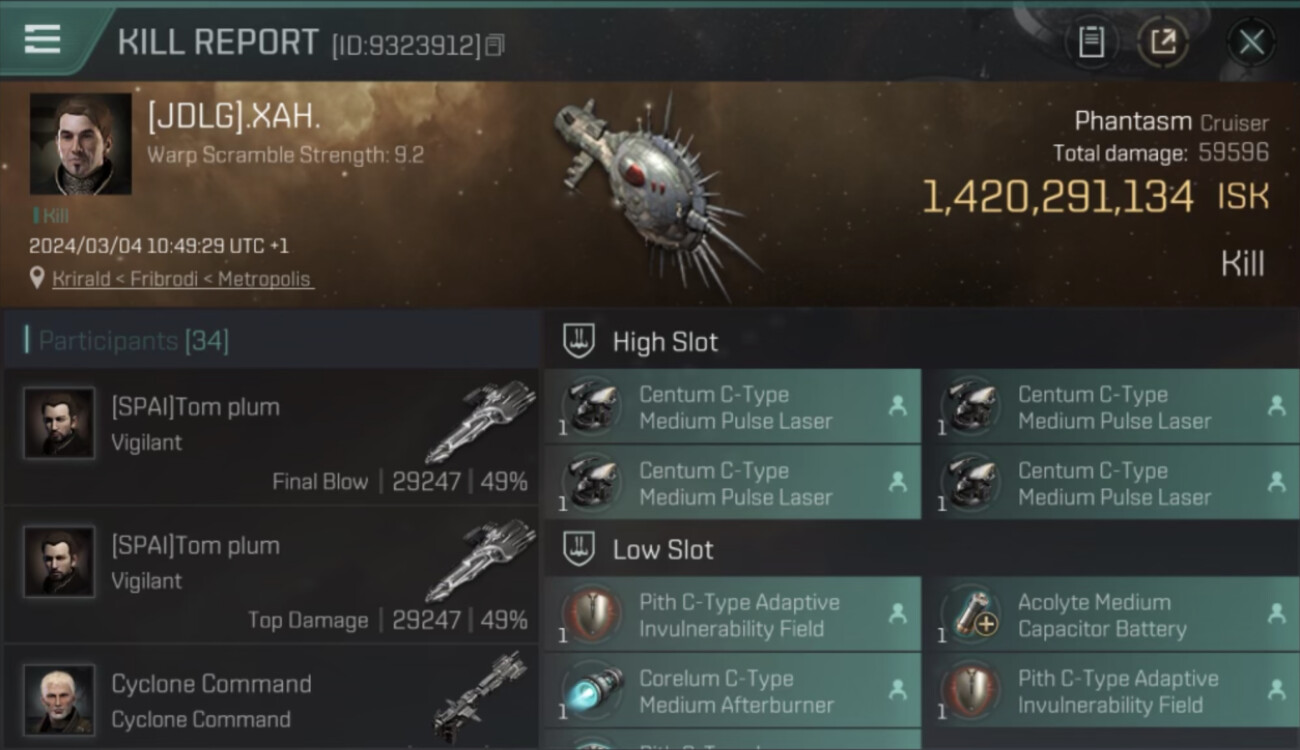Viewport: 1300px width, 750px height.
Task: Select the Final Blow Tom plum portrait
Action: 59,424
